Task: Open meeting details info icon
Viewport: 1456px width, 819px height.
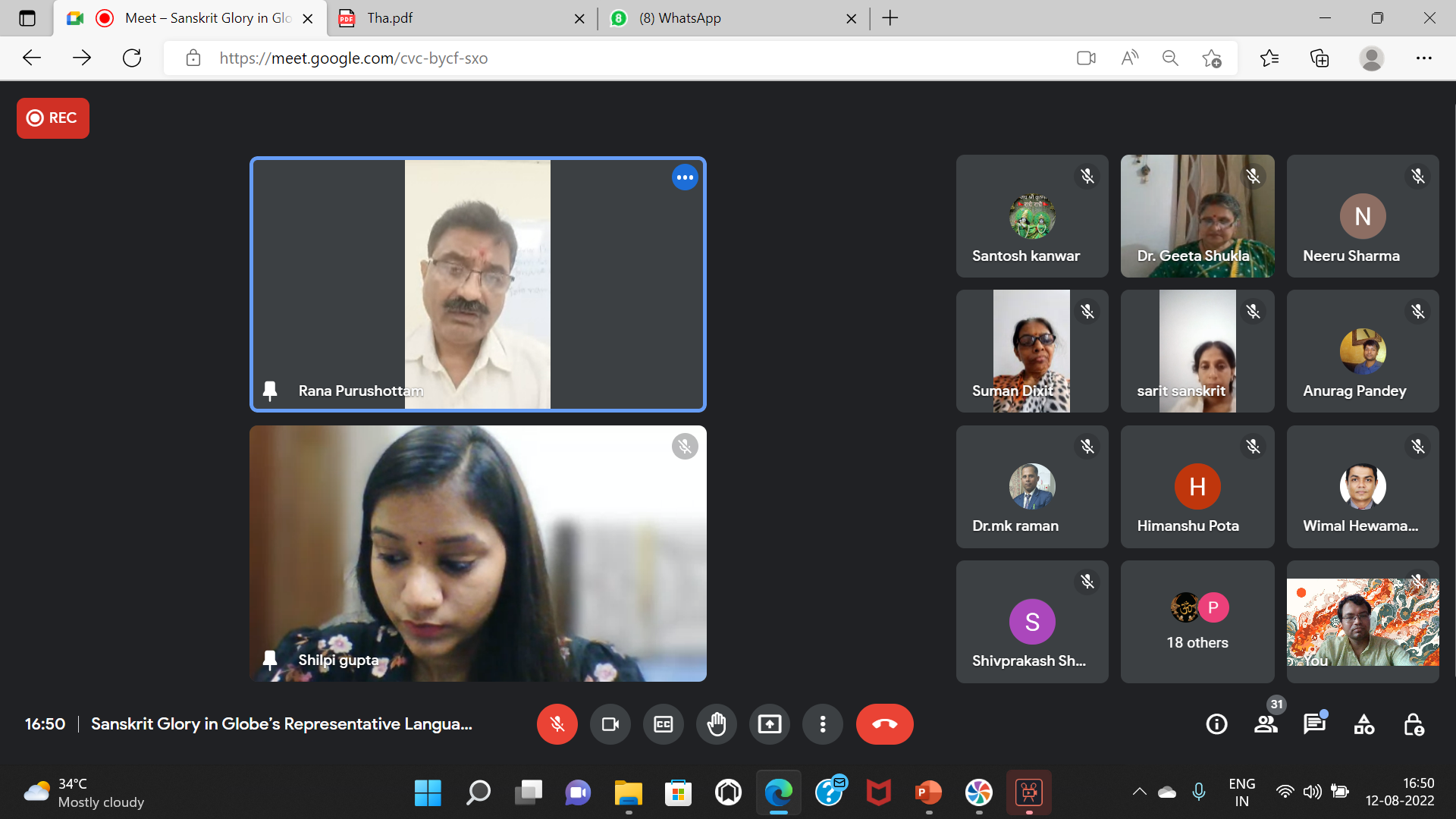Action: tap(1216, 724)
